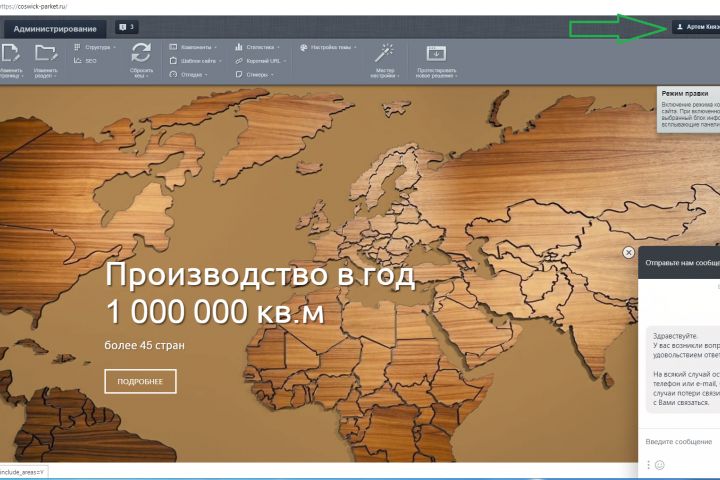Expand the Структура dropdown
The width and height of the screenshot is (720, 480).
tap(98, 47)
